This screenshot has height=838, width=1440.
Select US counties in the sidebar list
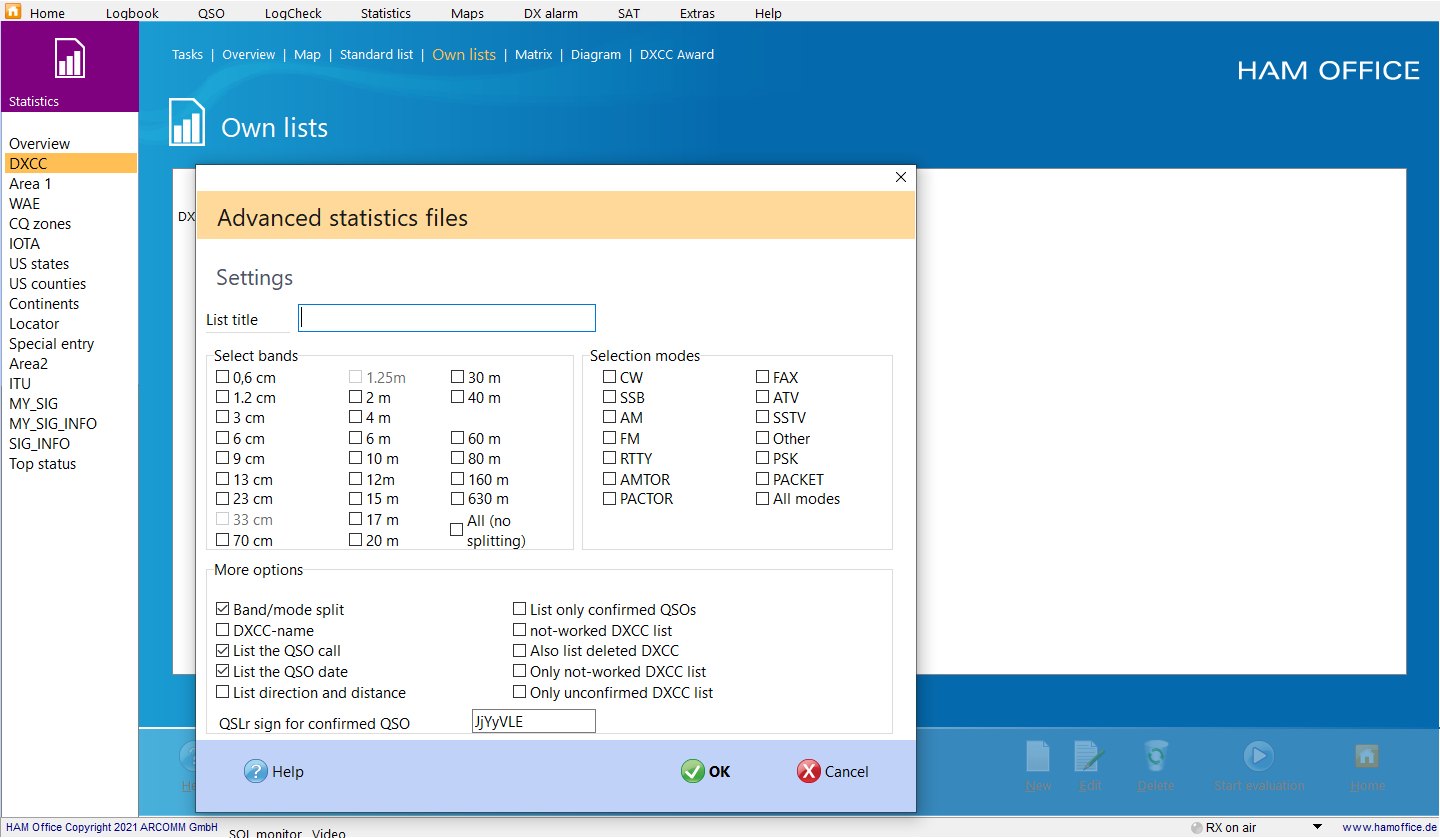click(x=70, y=284)
